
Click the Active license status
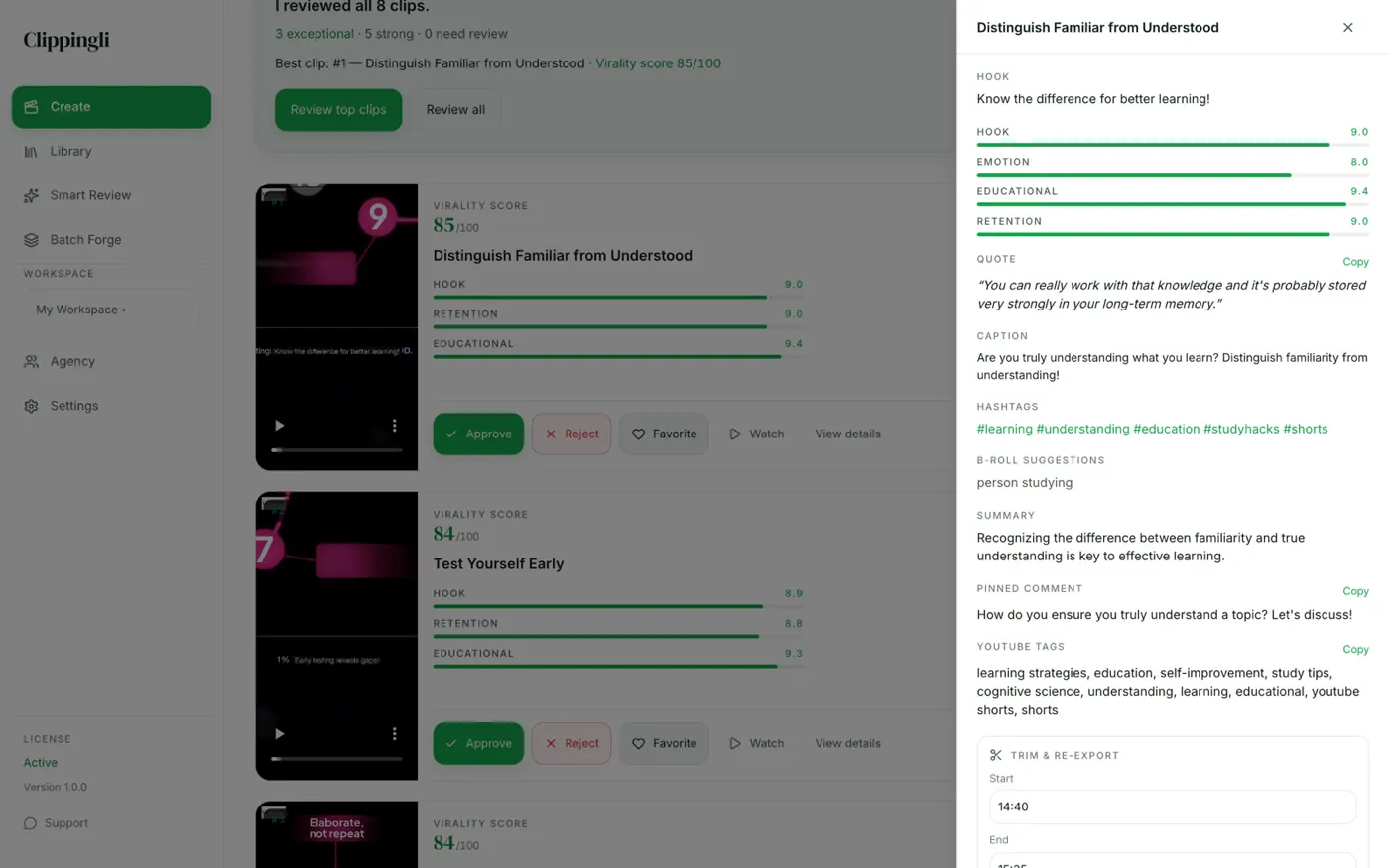[41, 763]
